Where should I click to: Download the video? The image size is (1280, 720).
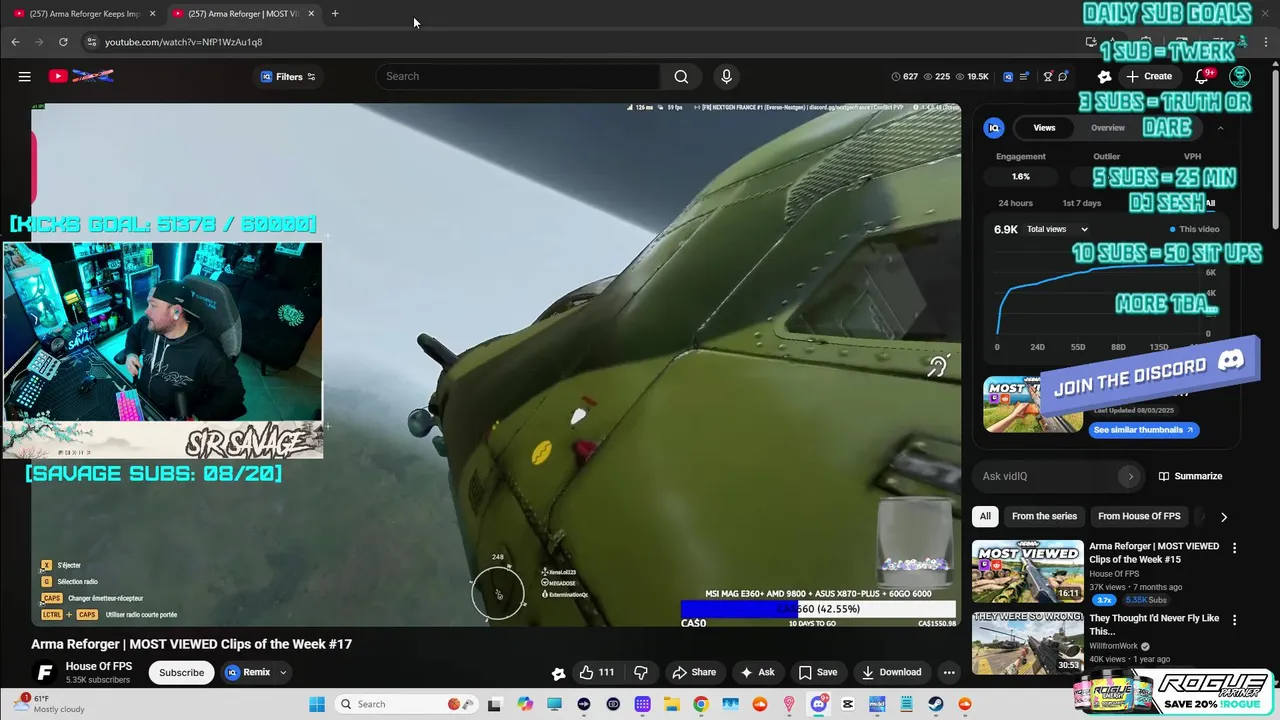pos(891,672)
